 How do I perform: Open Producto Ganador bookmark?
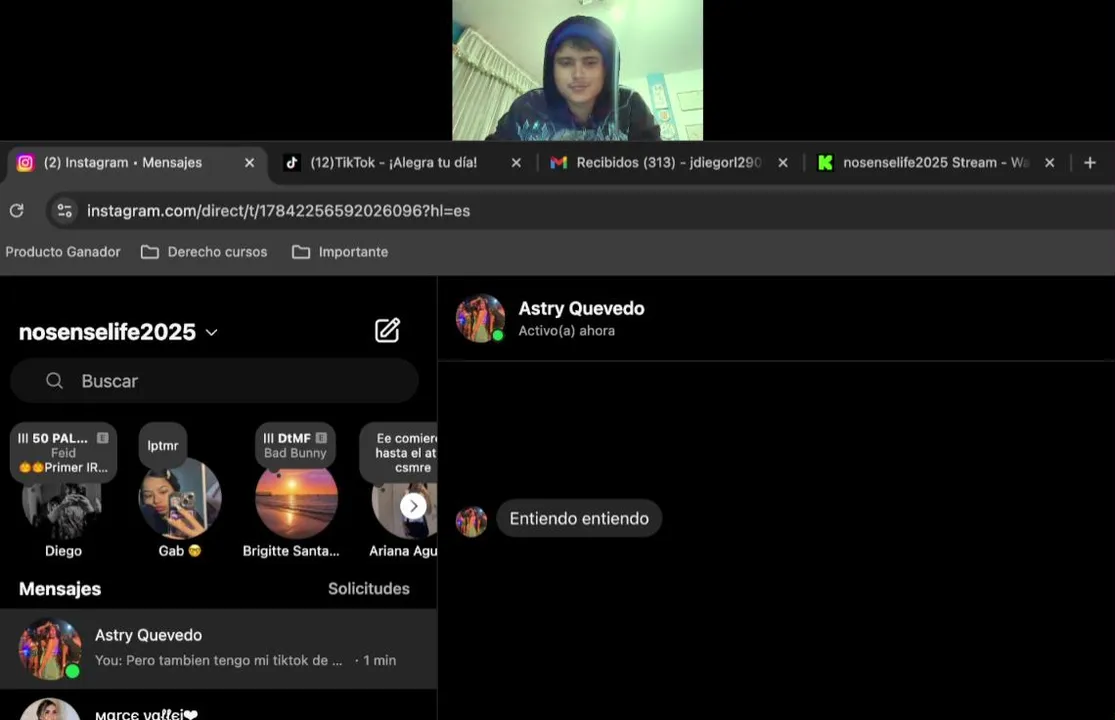pos(63,252)
